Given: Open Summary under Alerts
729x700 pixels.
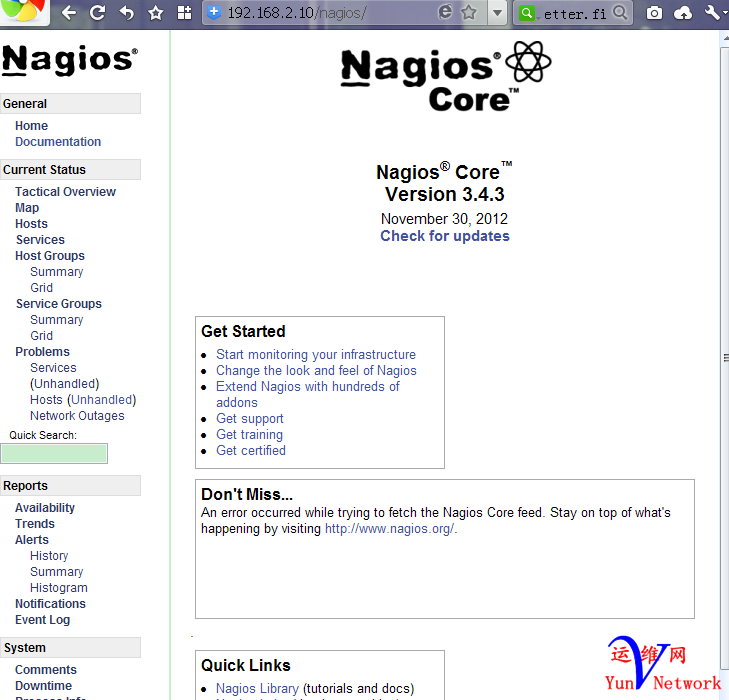Looking at the screenshot, I should [x=57, y=572].
